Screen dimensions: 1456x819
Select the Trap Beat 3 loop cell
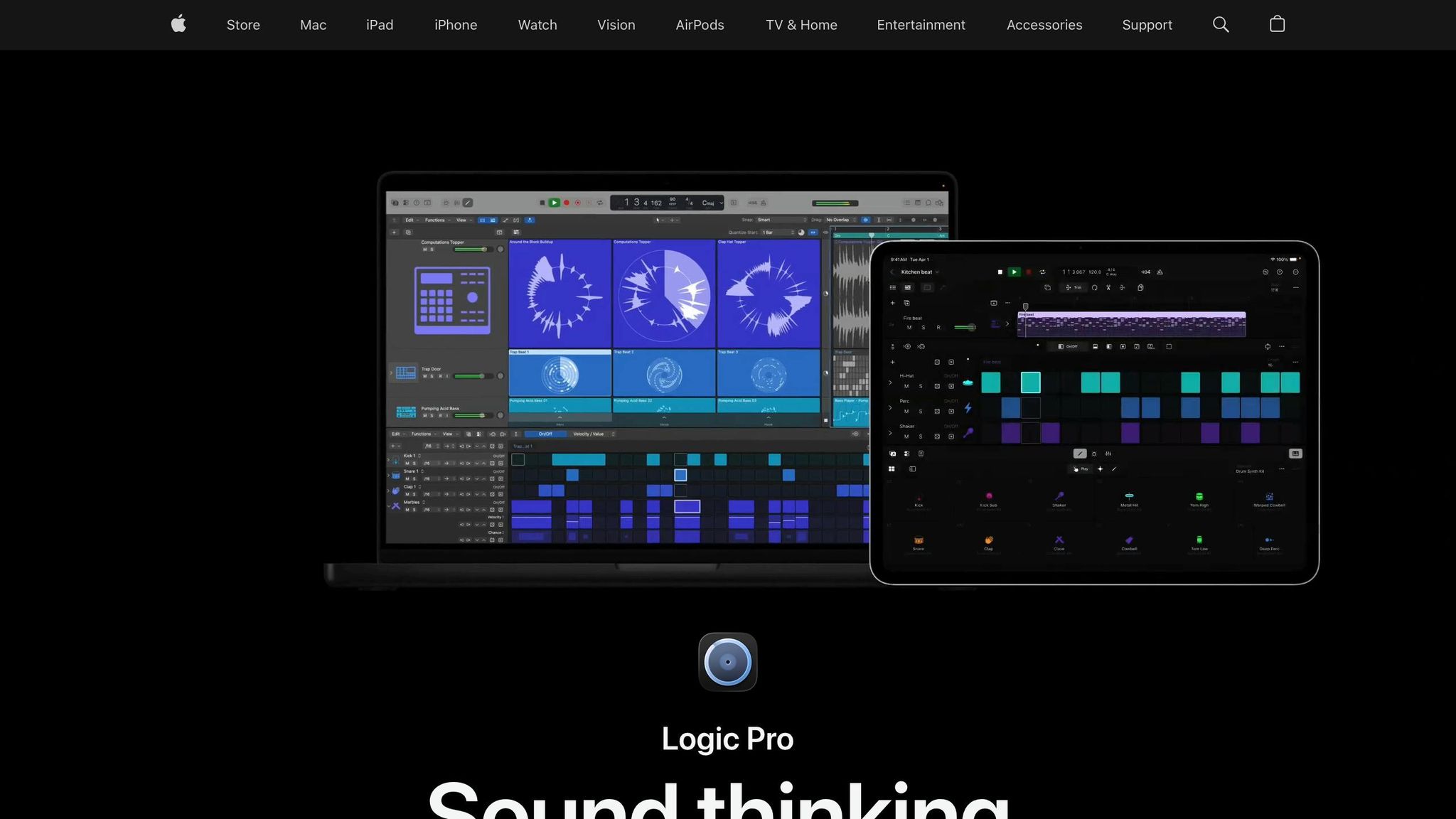click(769, 373)
